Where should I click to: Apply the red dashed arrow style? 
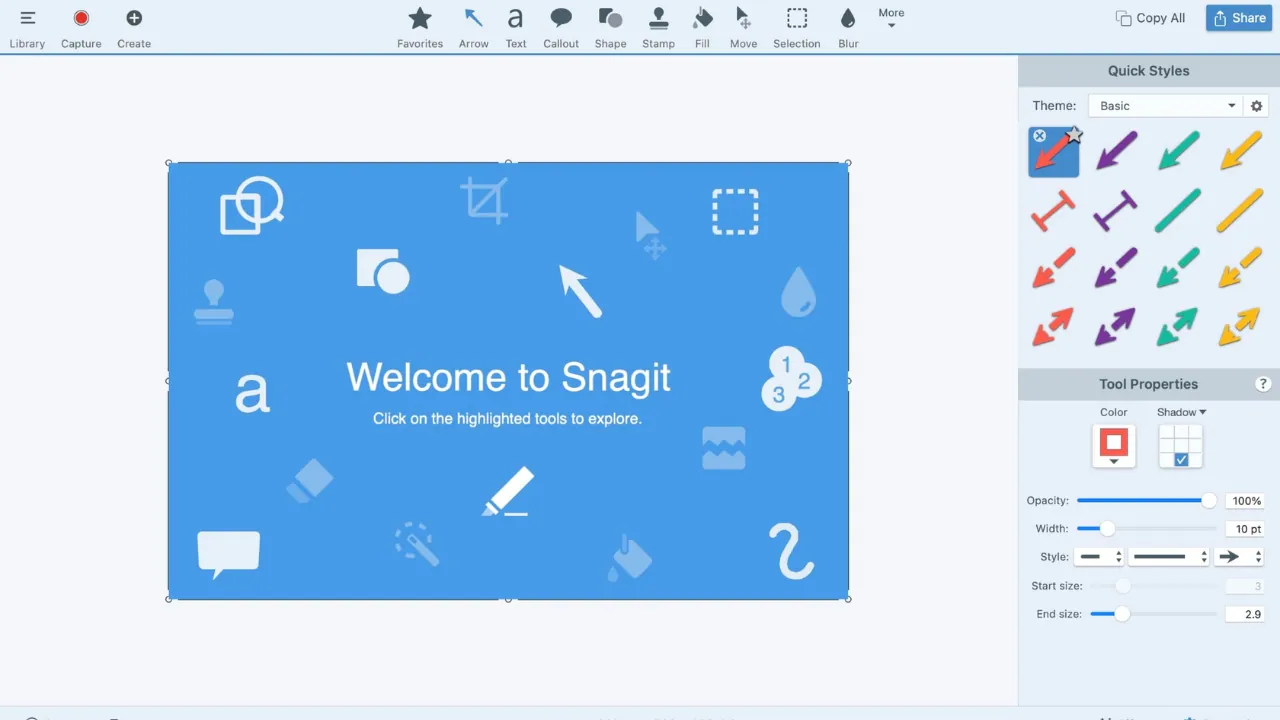tap(1054, 268)
